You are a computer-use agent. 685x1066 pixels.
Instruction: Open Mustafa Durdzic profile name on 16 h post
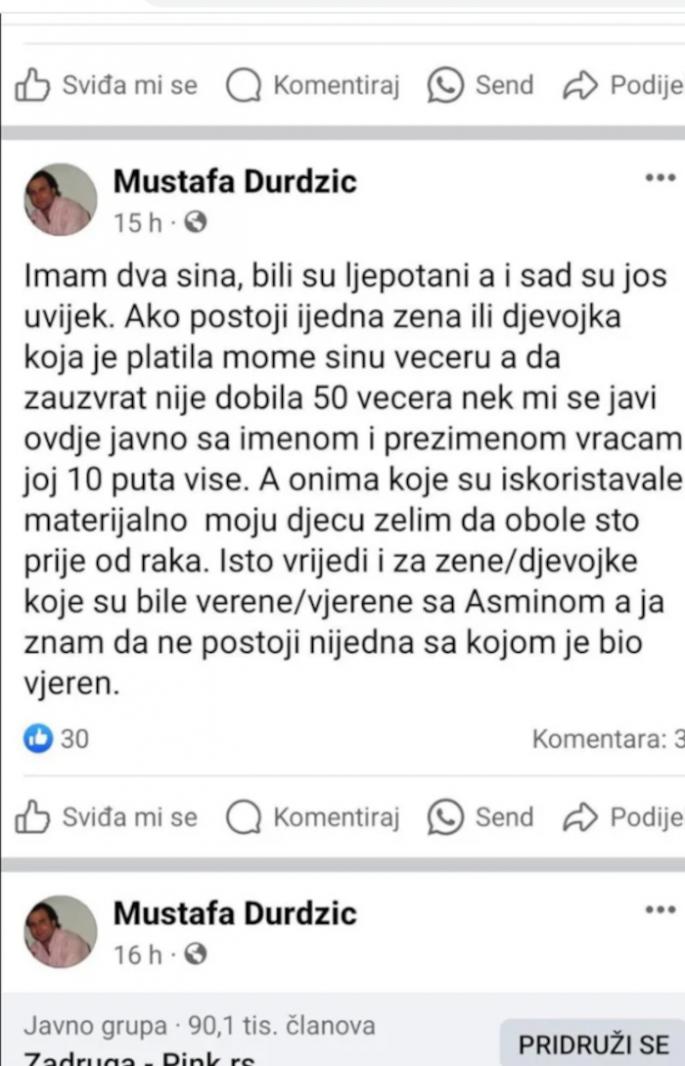pos(234,913)
